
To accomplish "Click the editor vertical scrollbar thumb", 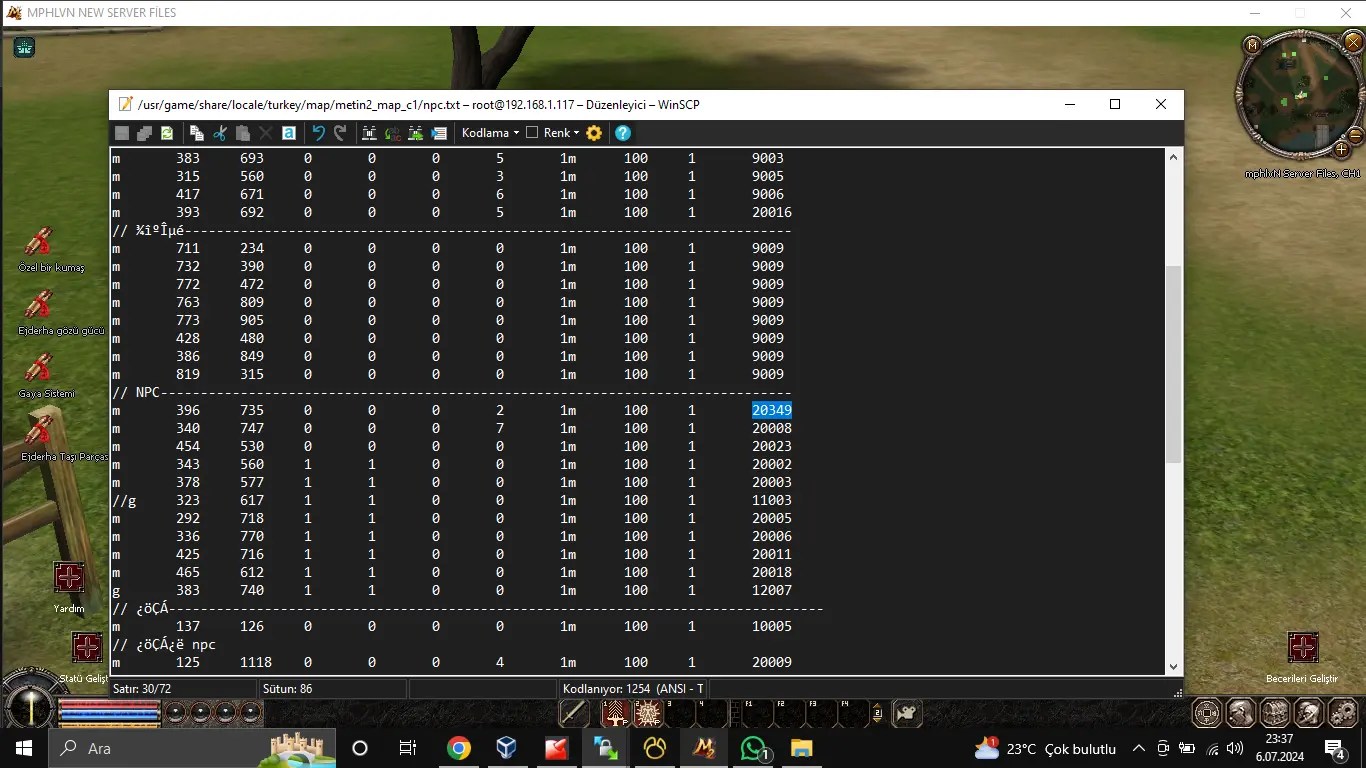I will pos(1174,364).
